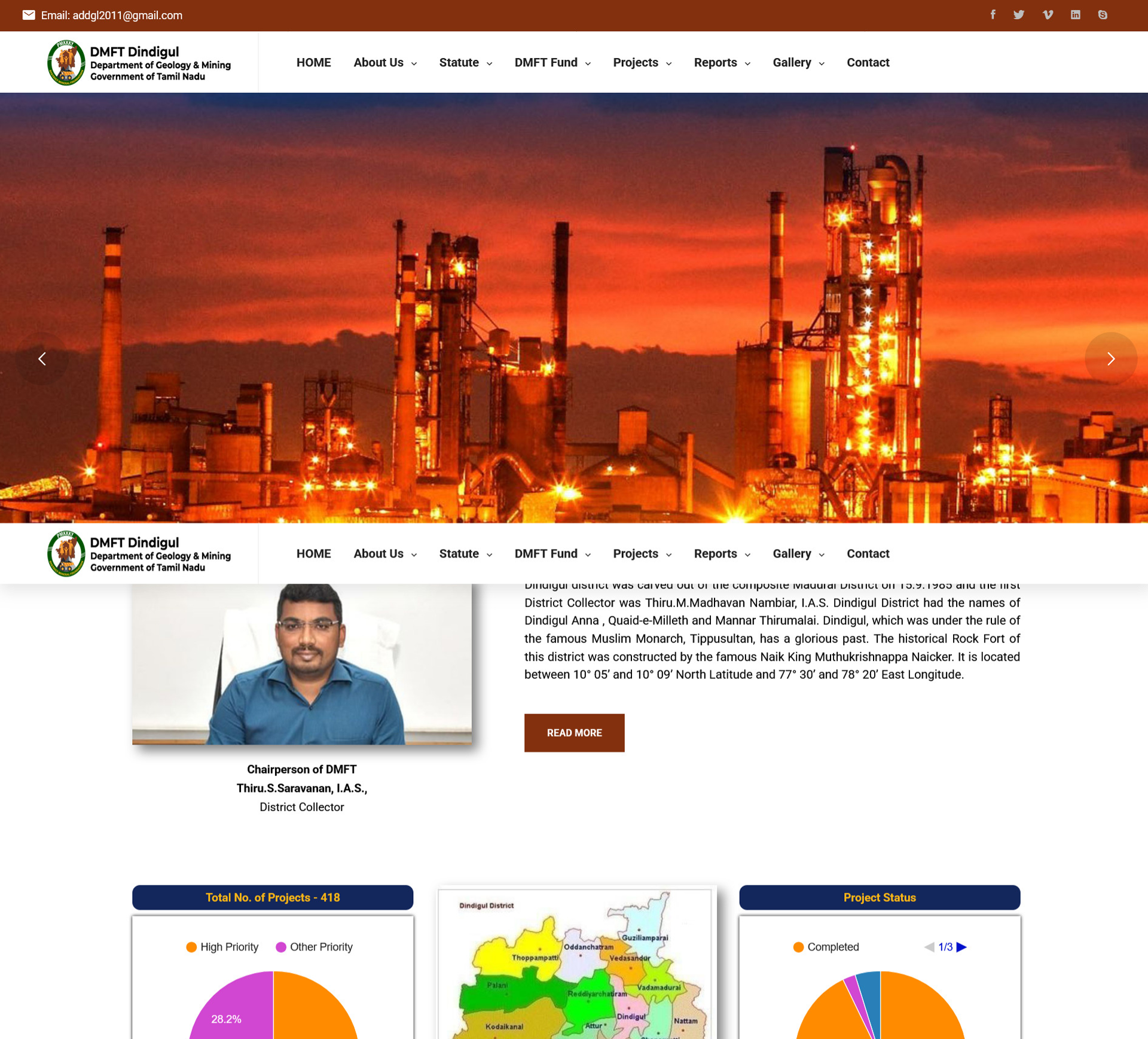Click the READ MORE button
The image size is (1148, 1039).
click(574, 733)
